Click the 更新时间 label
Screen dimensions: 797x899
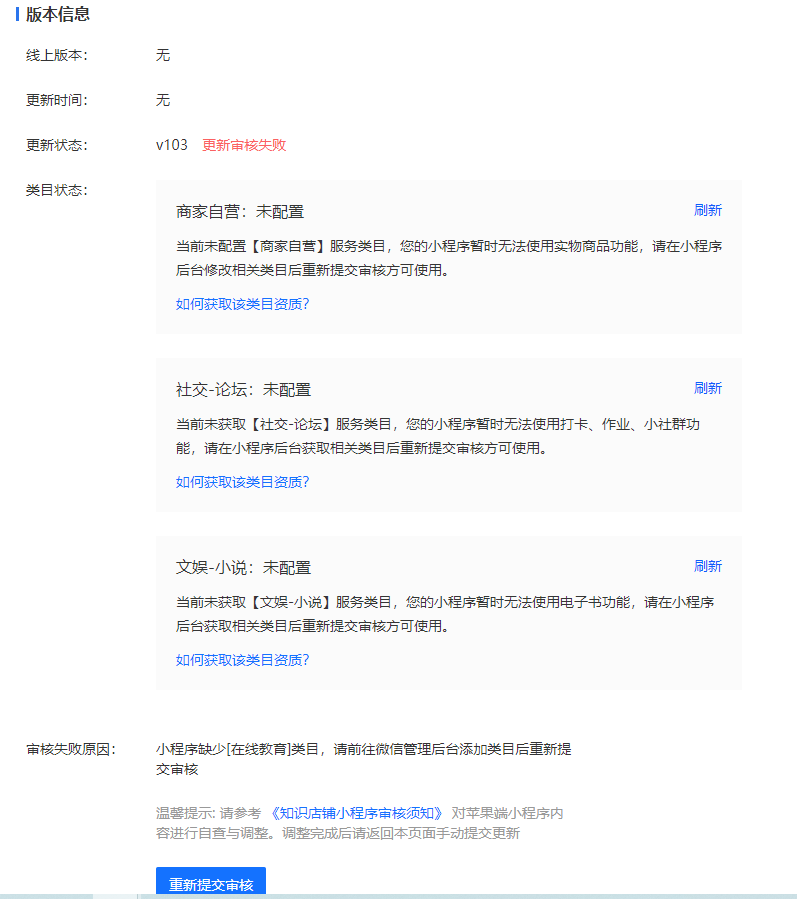[57, 100]
